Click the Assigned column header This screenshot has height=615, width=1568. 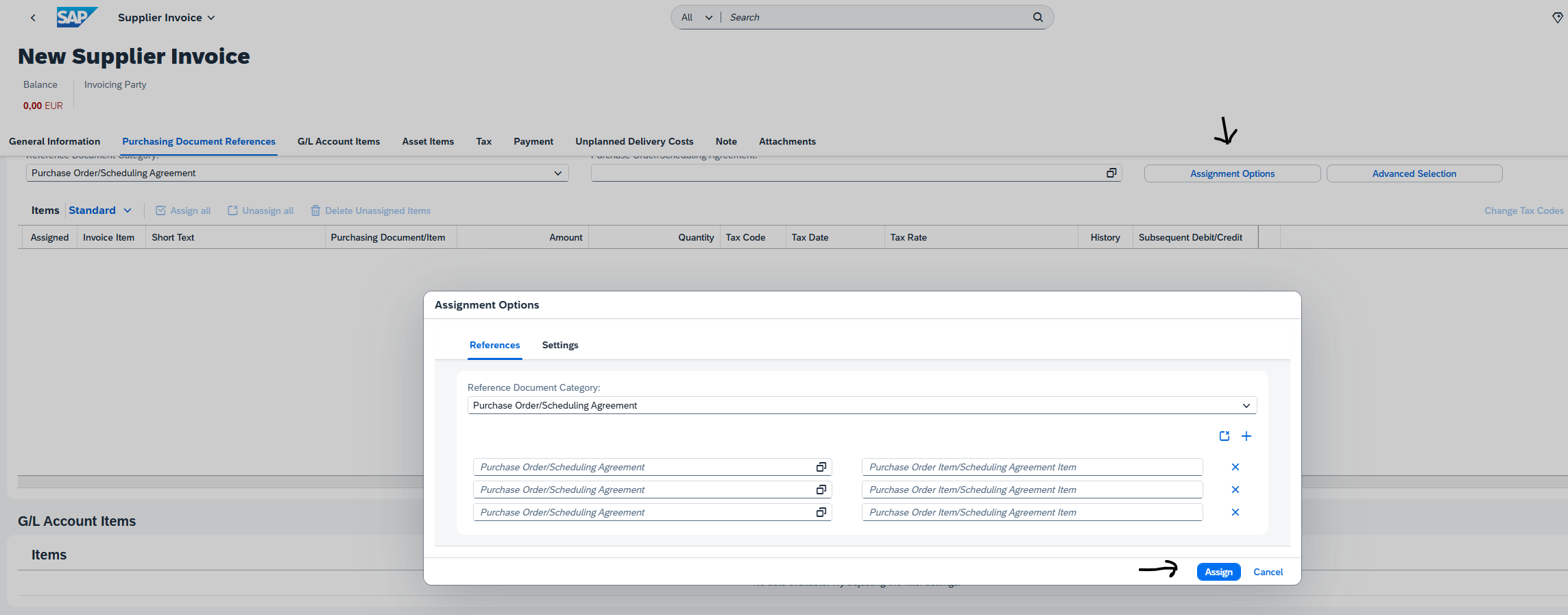coord(49,237)
